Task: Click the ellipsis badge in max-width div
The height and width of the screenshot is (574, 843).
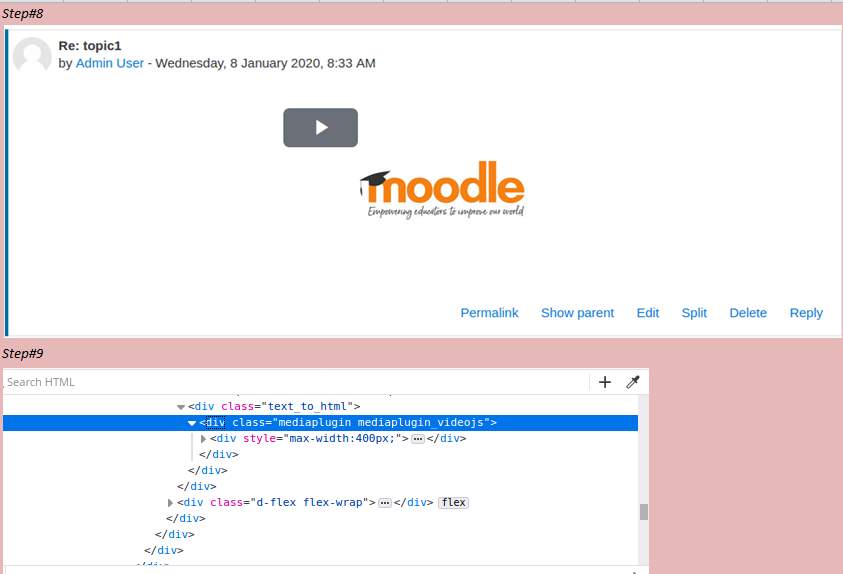Action: click(418, 439)
